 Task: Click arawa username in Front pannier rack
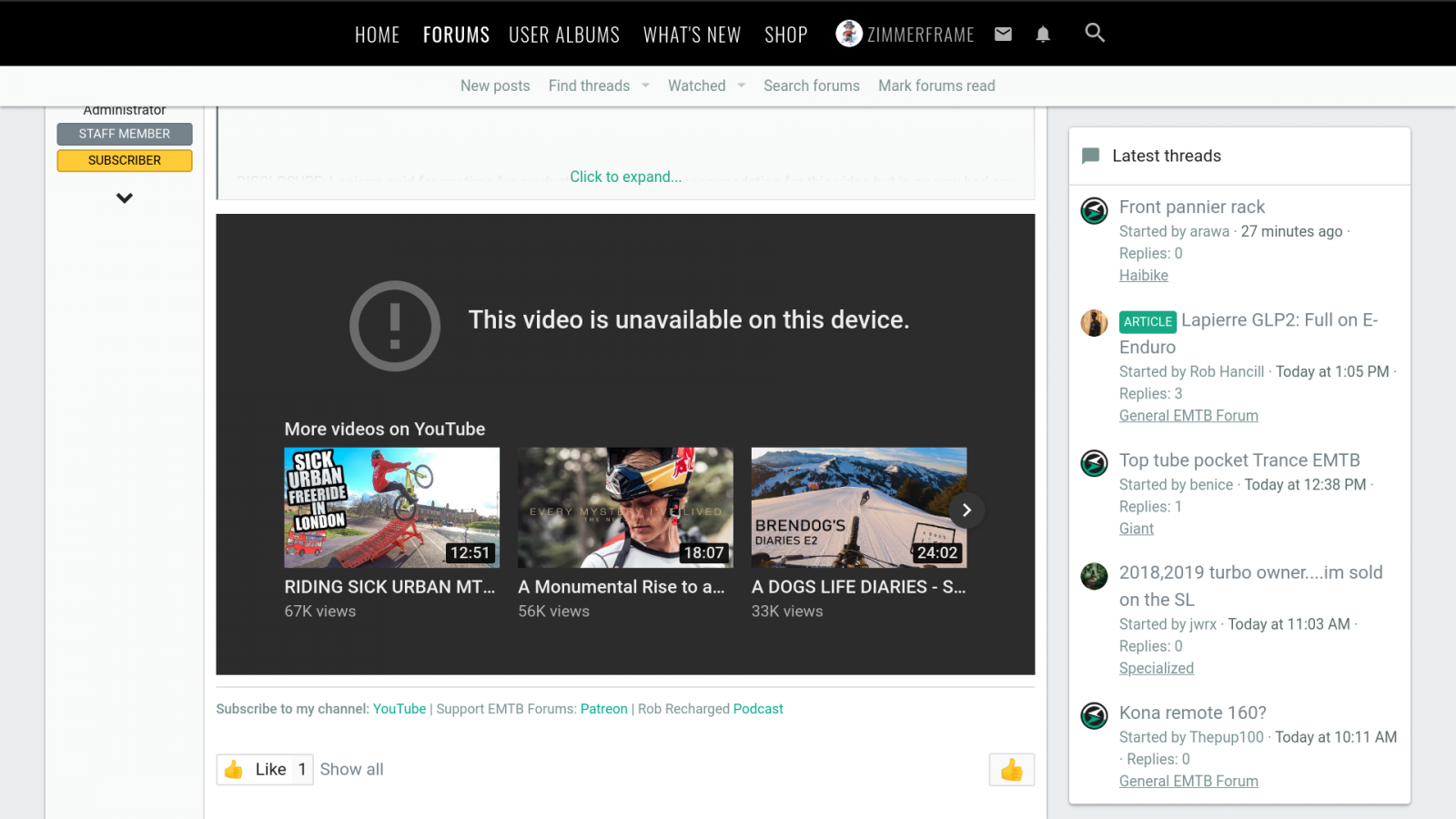(x=1209, y=231)
